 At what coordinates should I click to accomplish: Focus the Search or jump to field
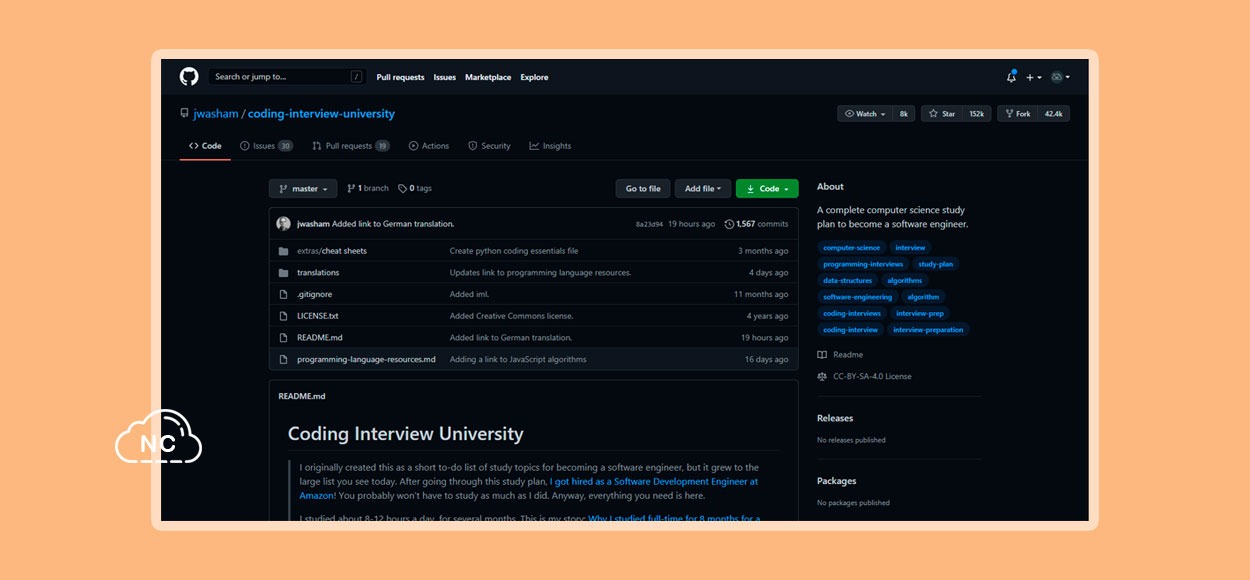288,77
